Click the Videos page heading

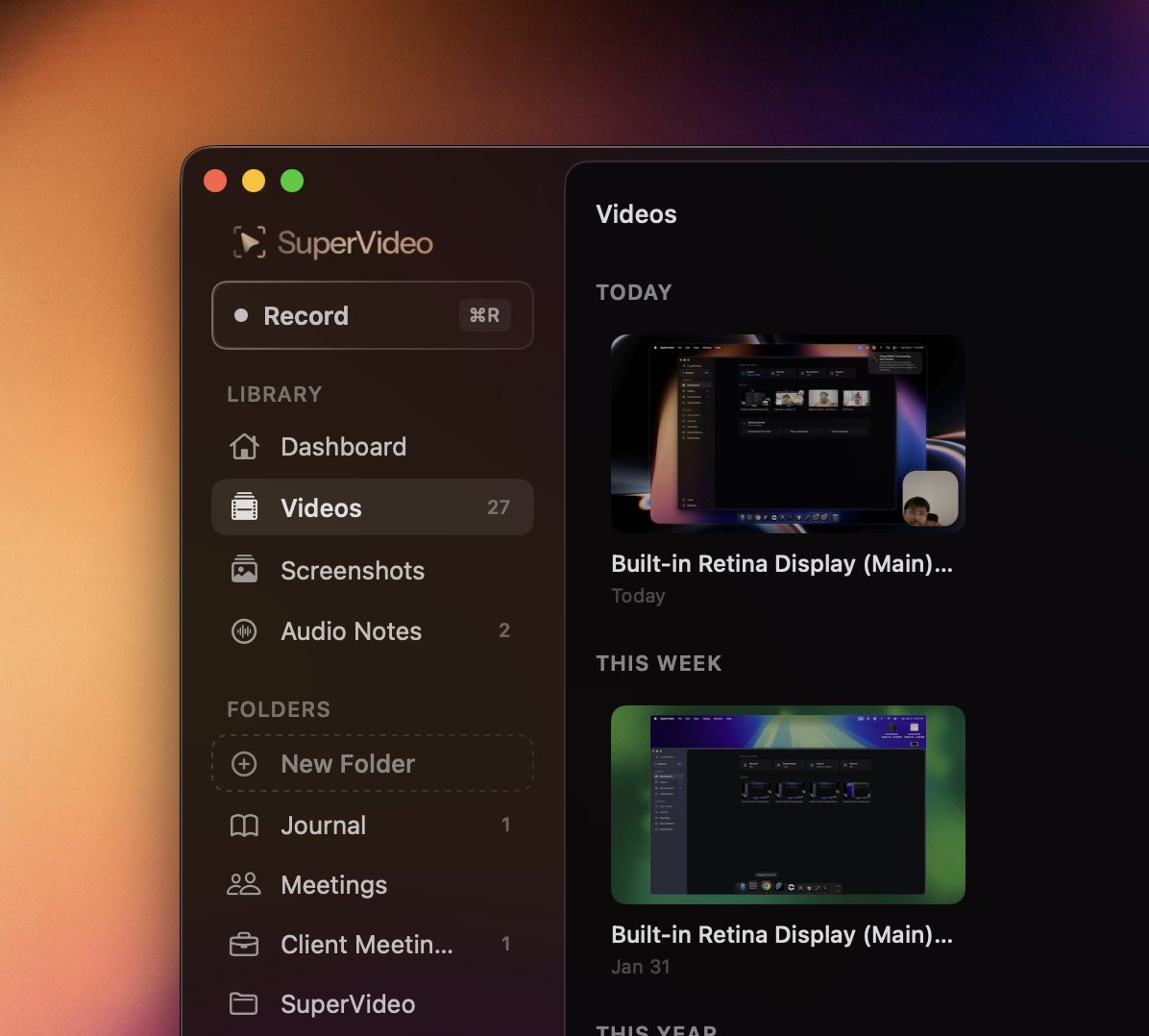pyautogui.click(x=636, y=214)
